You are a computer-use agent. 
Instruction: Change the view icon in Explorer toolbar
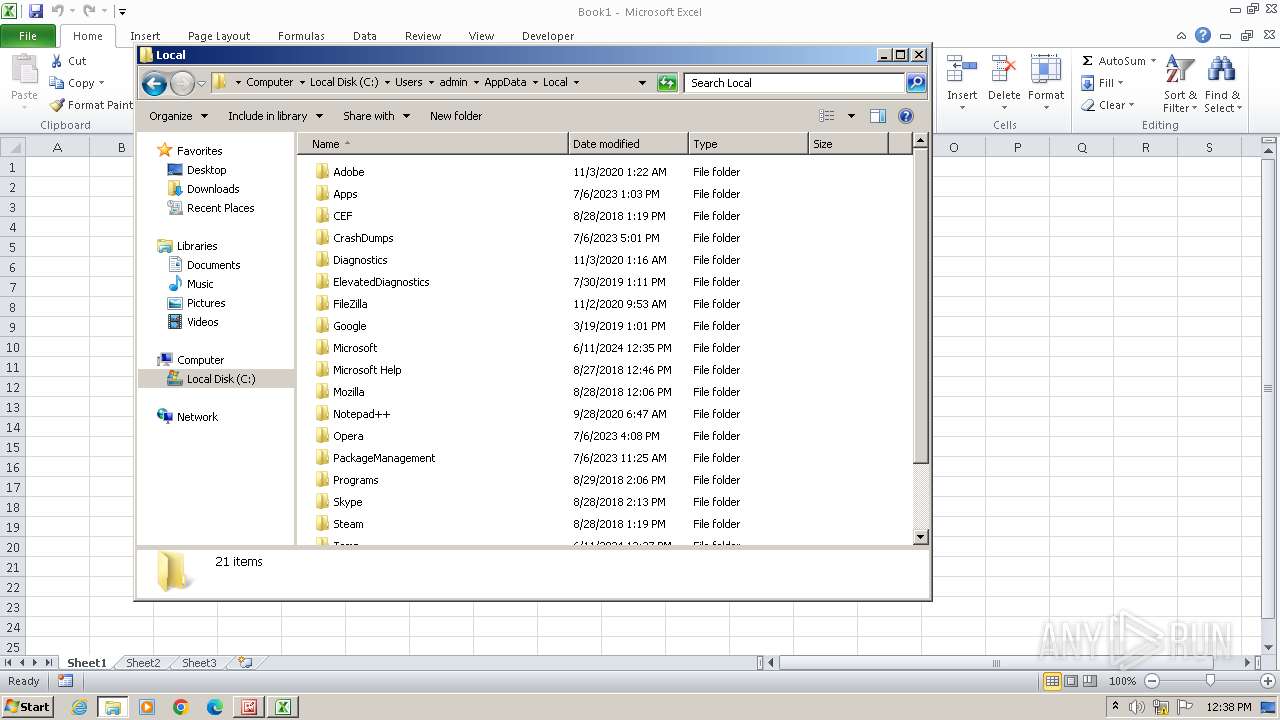827,116
